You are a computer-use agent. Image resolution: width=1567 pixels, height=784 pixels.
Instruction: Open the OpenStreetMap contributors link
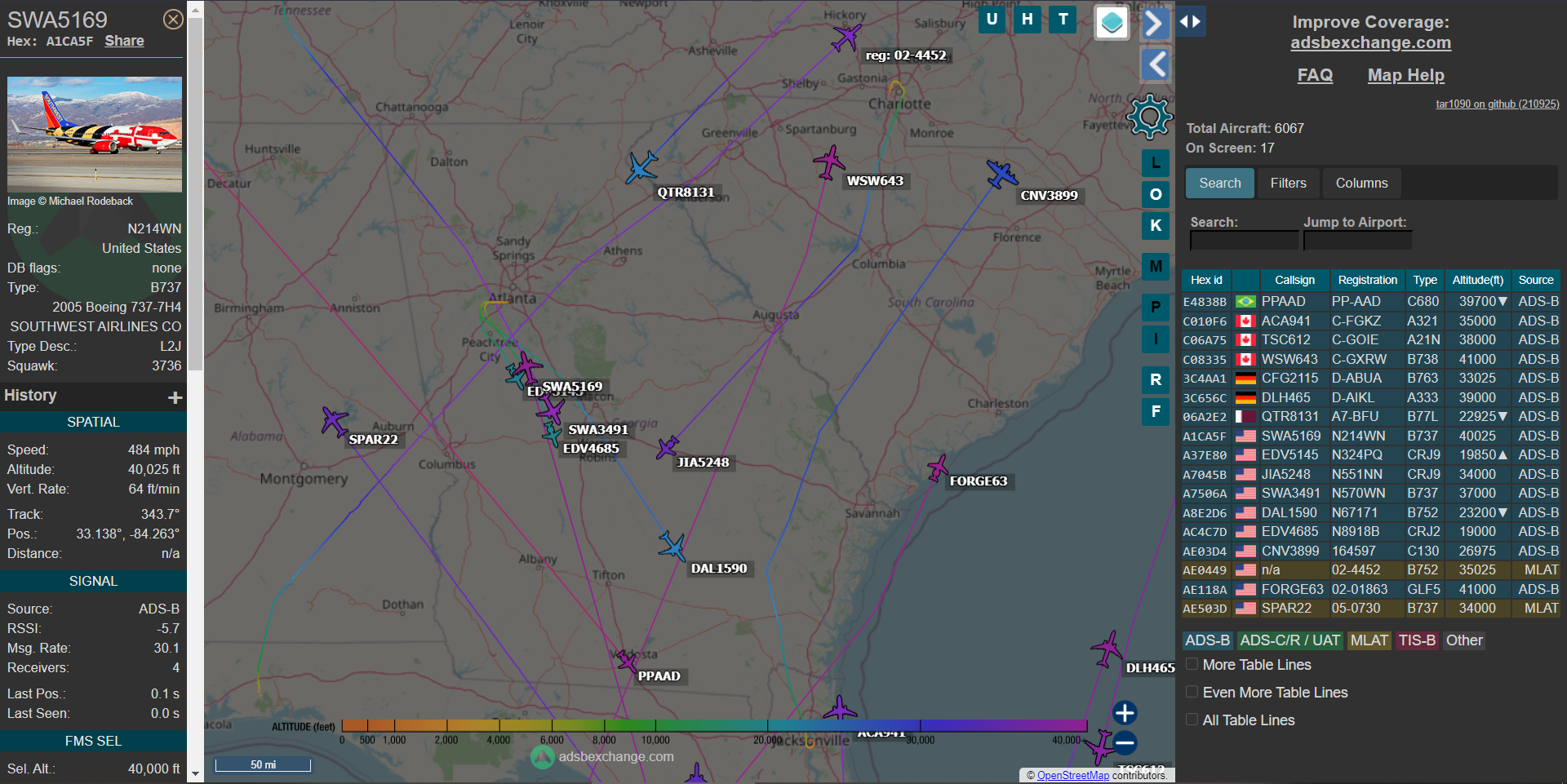[x=1072, y=776]
